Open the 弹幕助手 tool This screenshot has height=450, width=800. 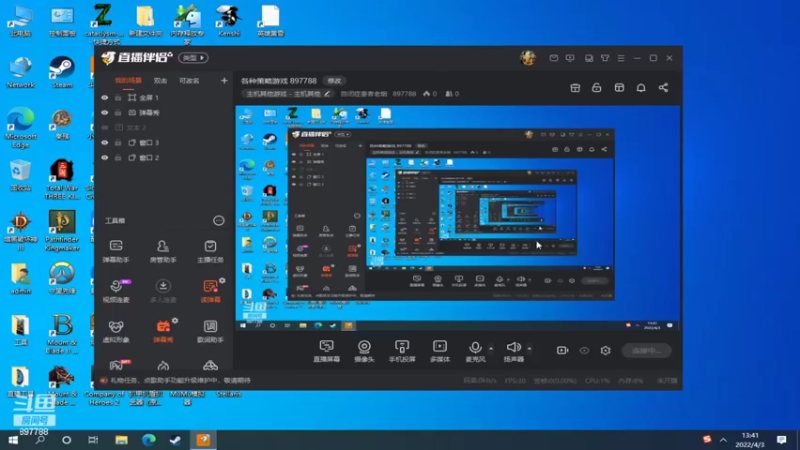click(x=116, y=252)
